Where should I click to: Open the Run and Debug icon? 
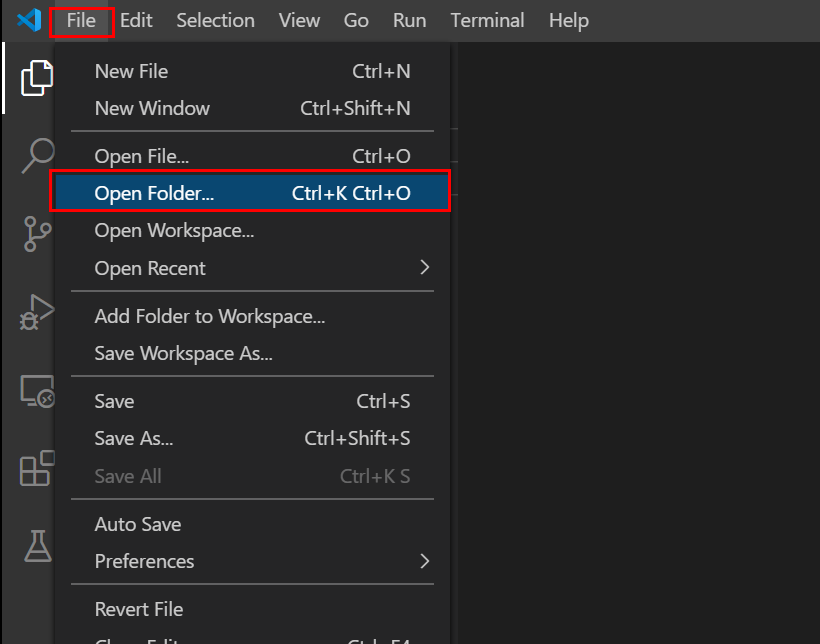click(x=36, y=312)
